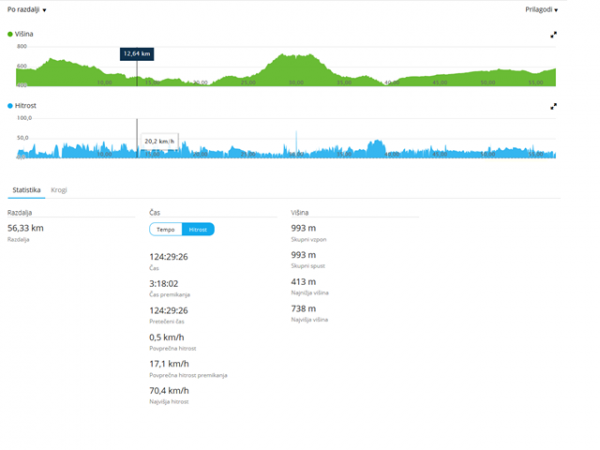Open the Po razdalji dropdown
The width and height of the screenshot is (600, 450).
click(27, 9)
